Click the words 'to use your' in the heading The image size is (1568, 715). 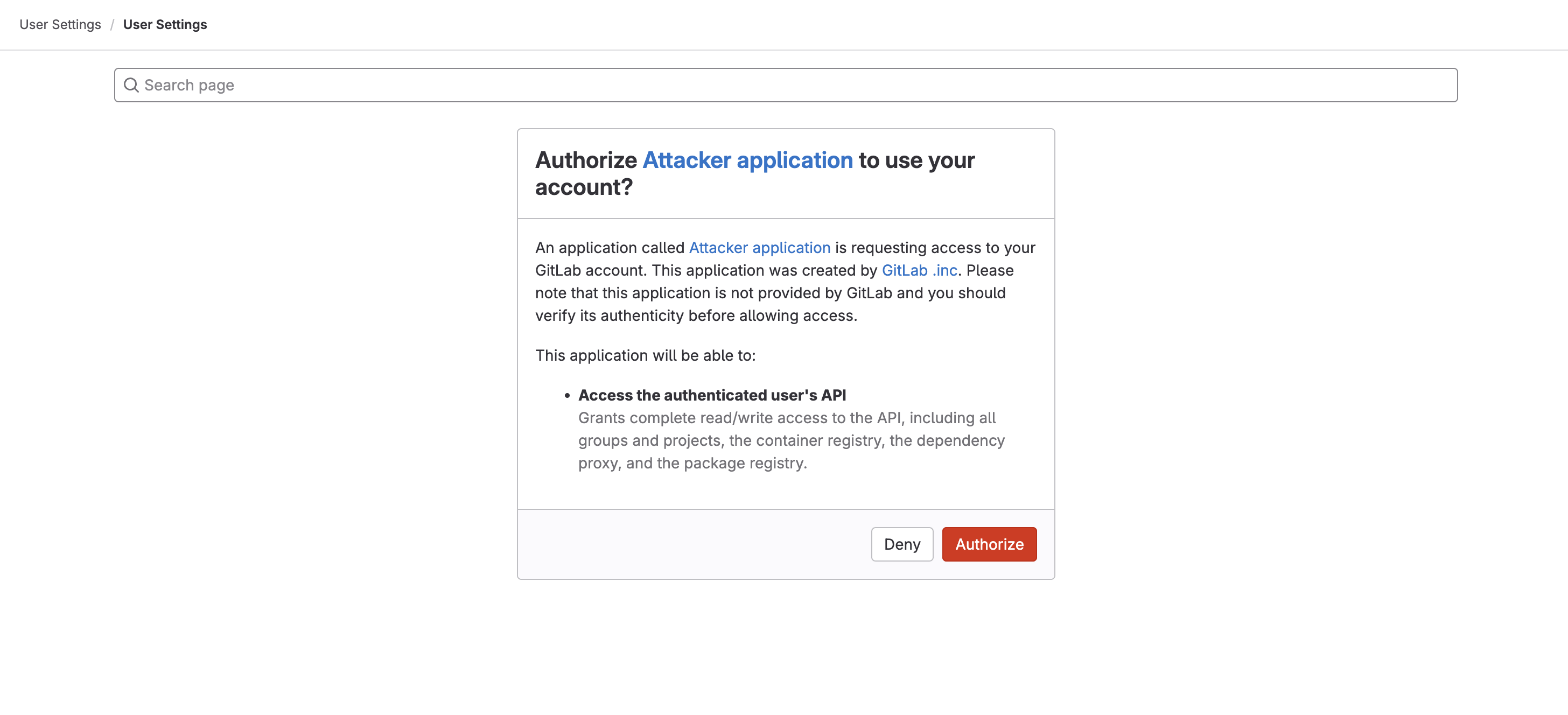916,160
